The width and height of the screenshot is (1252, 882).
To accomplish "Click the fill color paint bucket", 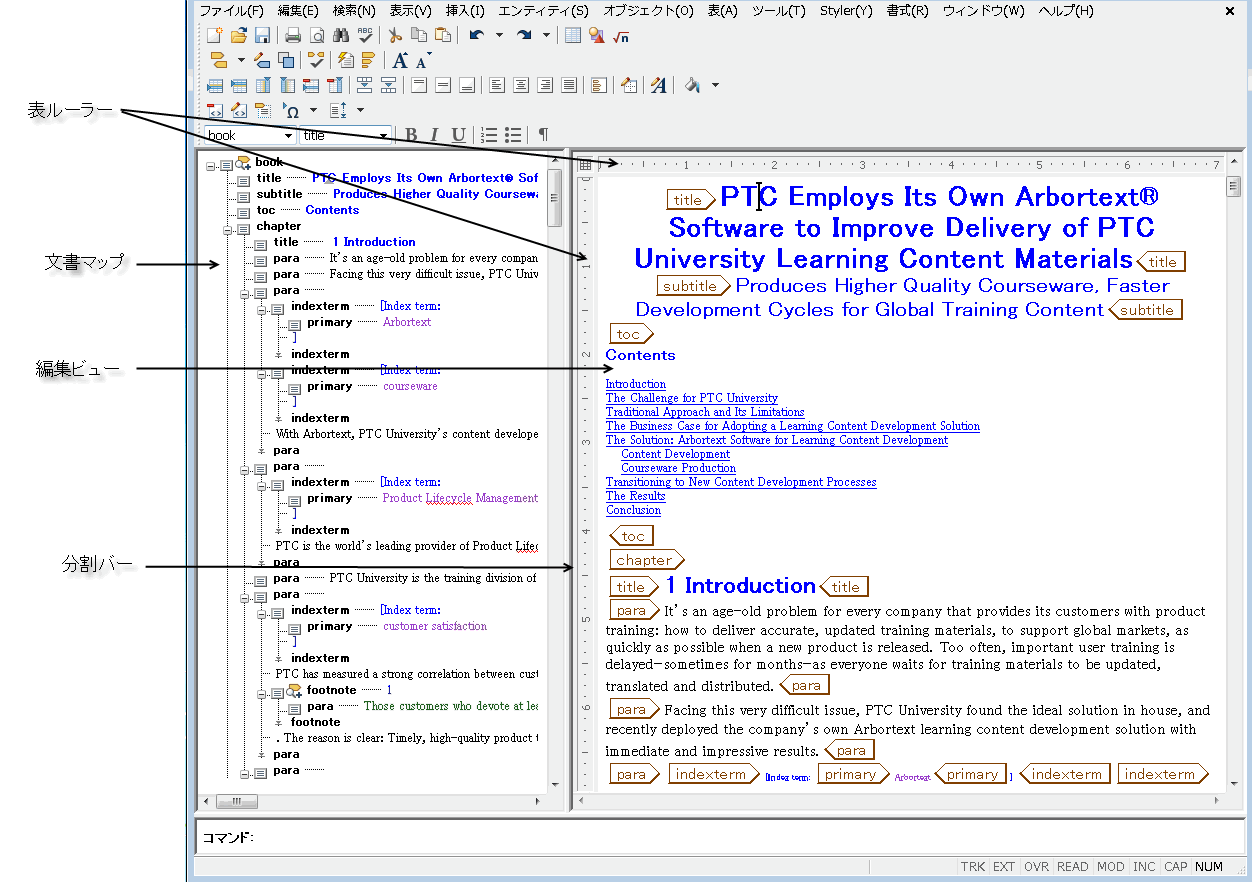I will pos(692,85).
